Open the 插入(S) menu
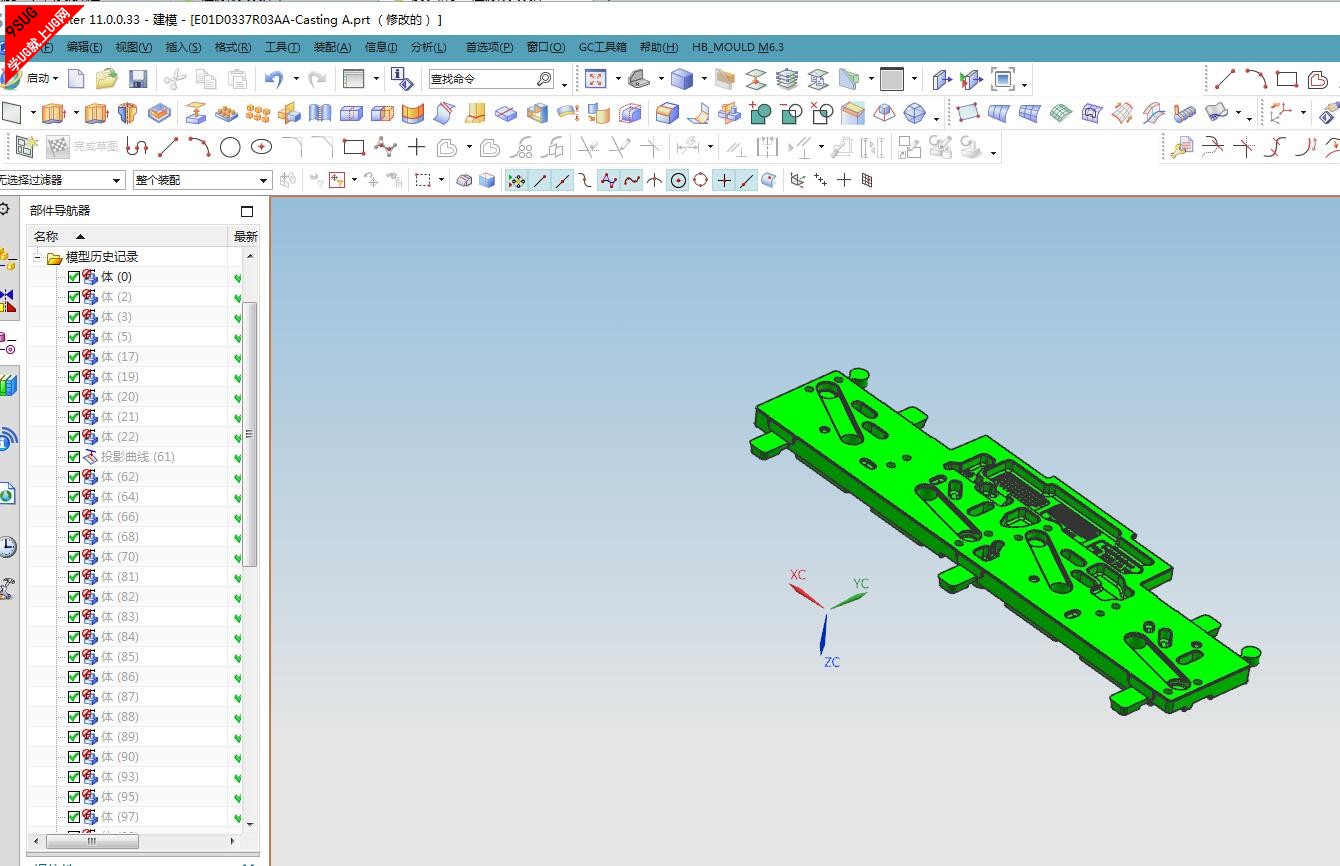Screen dimensions: 1340x866 183,47
